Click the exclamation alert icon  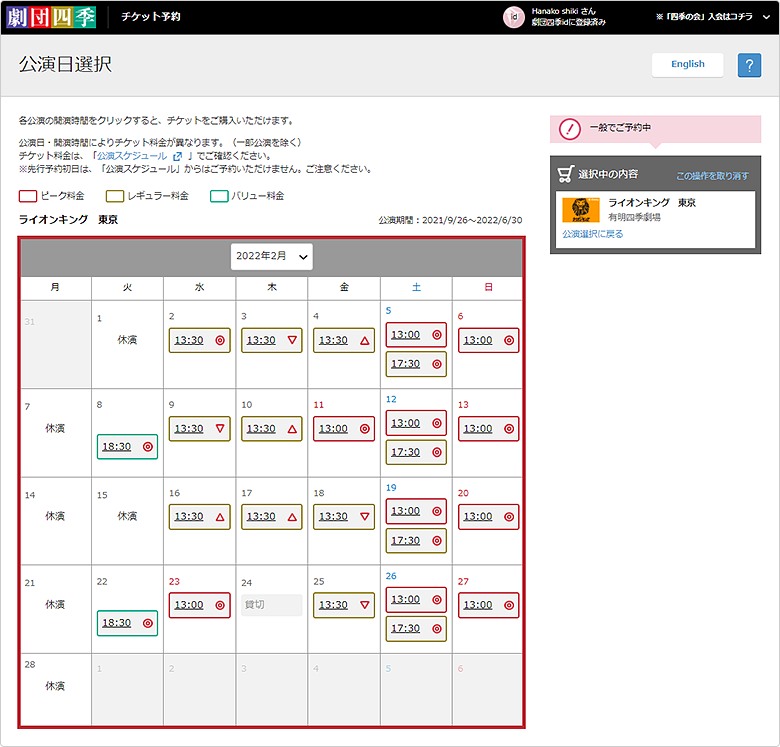(570, 129)
